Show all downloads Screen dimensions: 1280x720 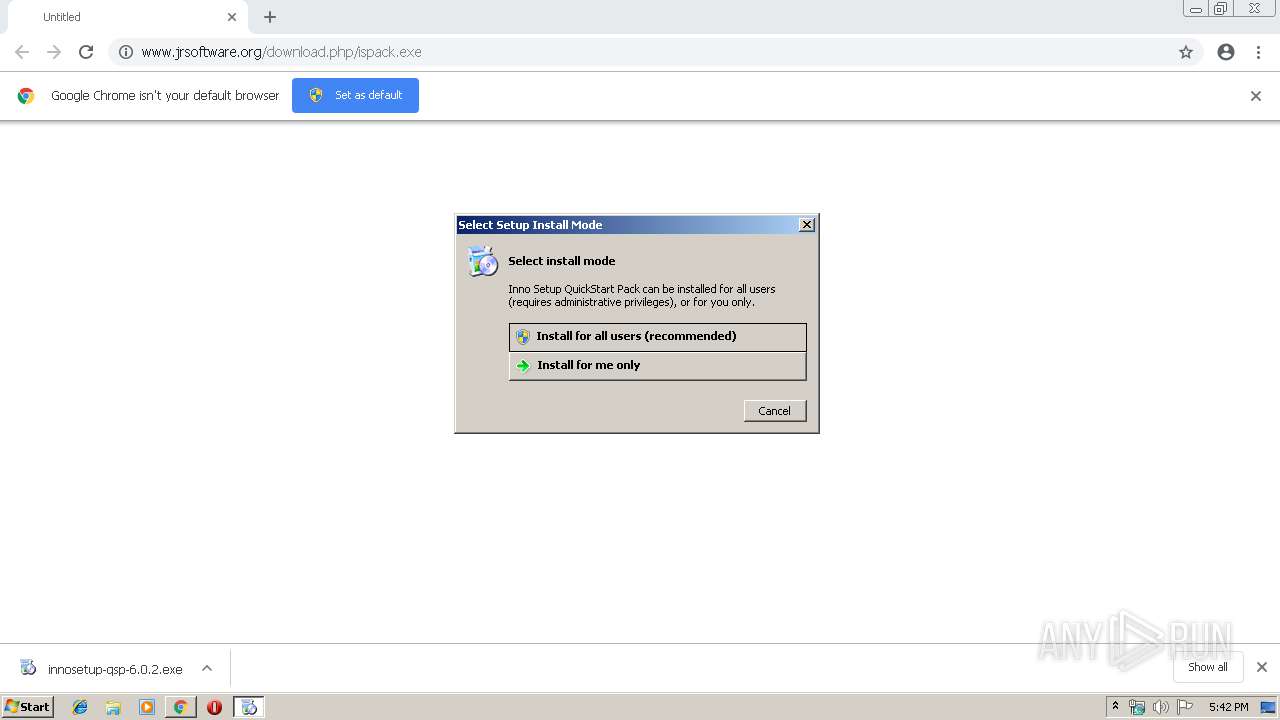pyautogui.click(x=1207, y=667)
